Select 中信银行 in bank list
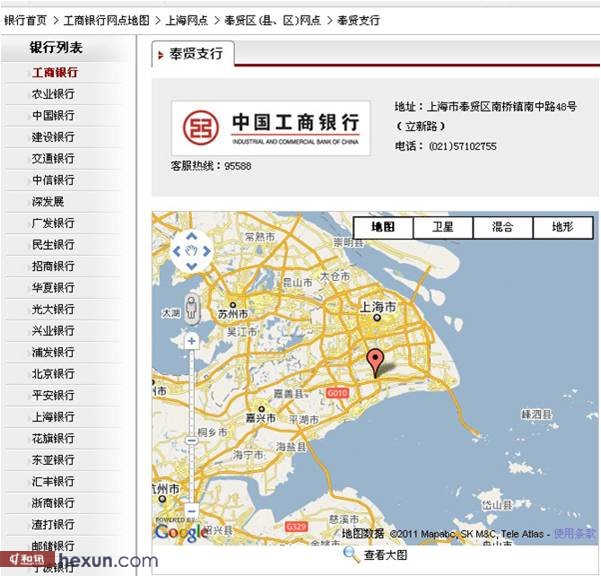 click(x=53, y=180)
